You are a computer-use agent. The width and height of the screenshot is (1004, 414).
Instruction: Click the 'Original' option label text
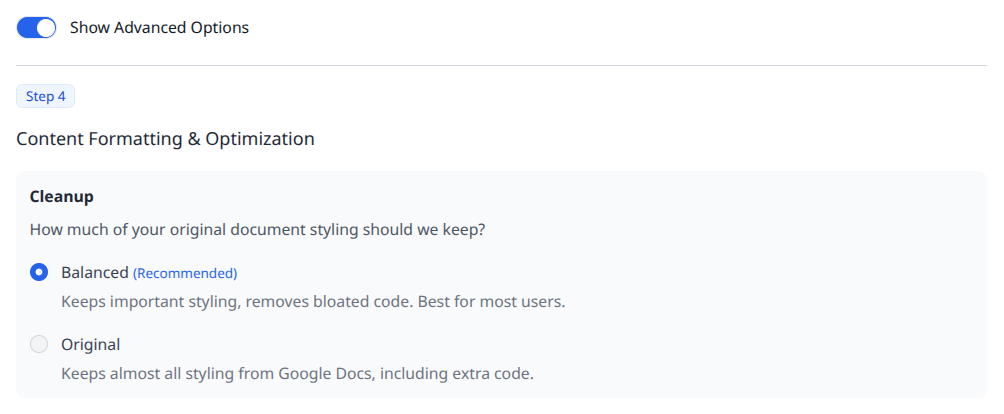tap(90, 345)
